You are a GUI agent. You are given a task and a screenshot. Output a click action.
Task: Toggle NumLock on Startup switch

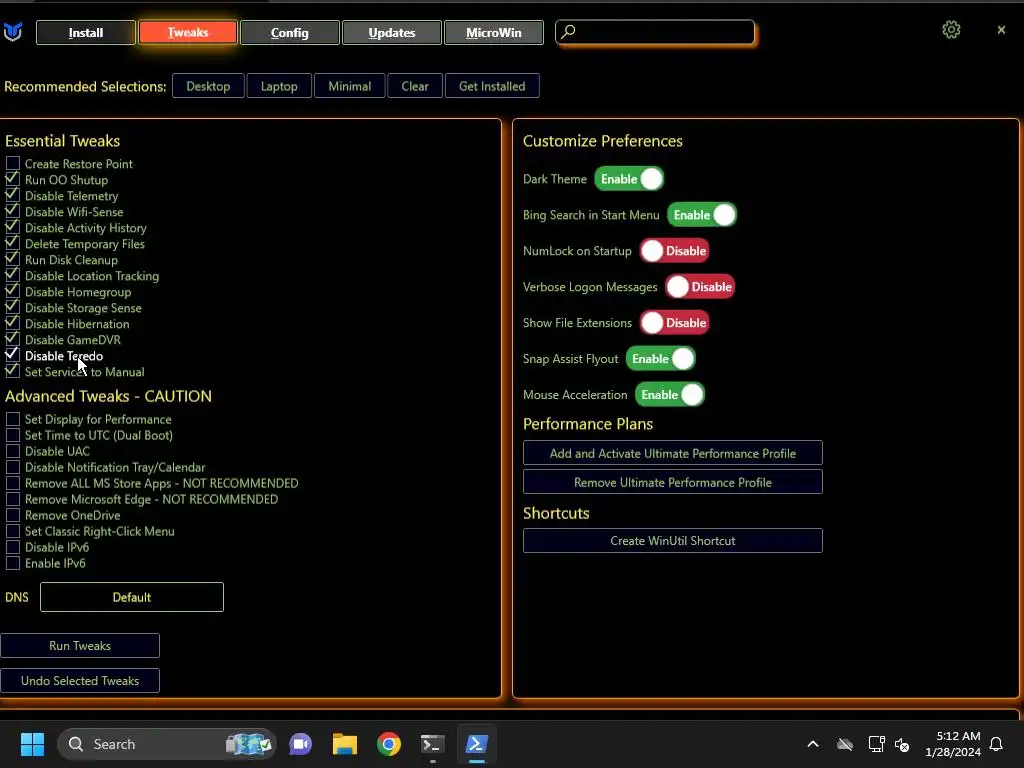coord(675,251)
